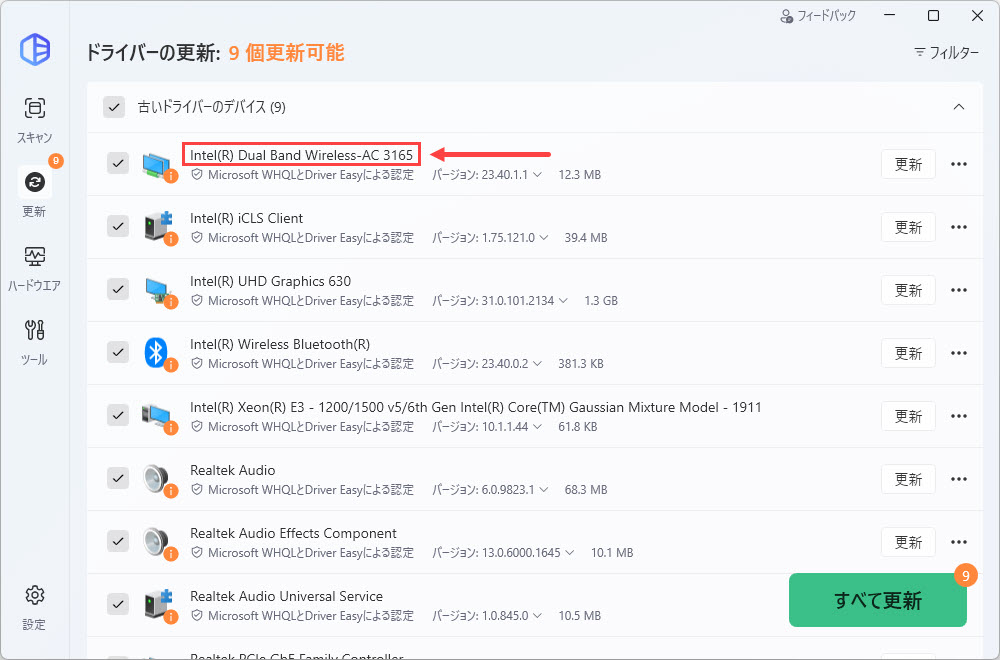Click WHQL shield icon in Realtek Audio row

tap(197, 489)
